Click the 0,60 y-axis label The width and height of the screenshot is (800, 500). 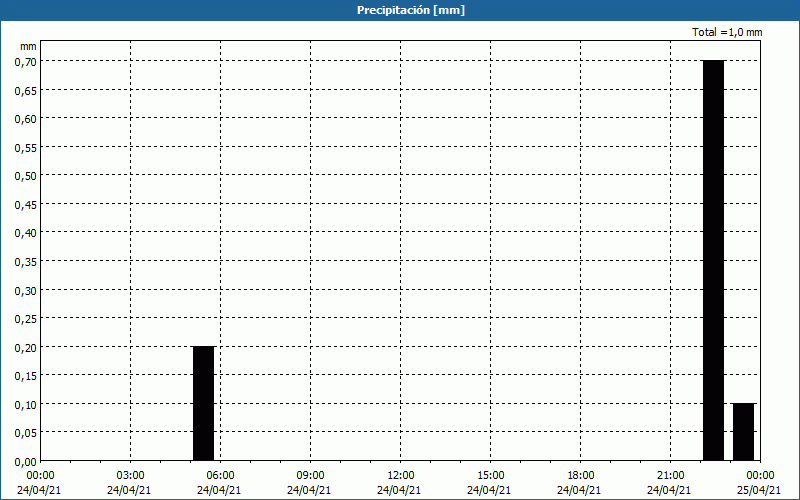pos(26,119)
